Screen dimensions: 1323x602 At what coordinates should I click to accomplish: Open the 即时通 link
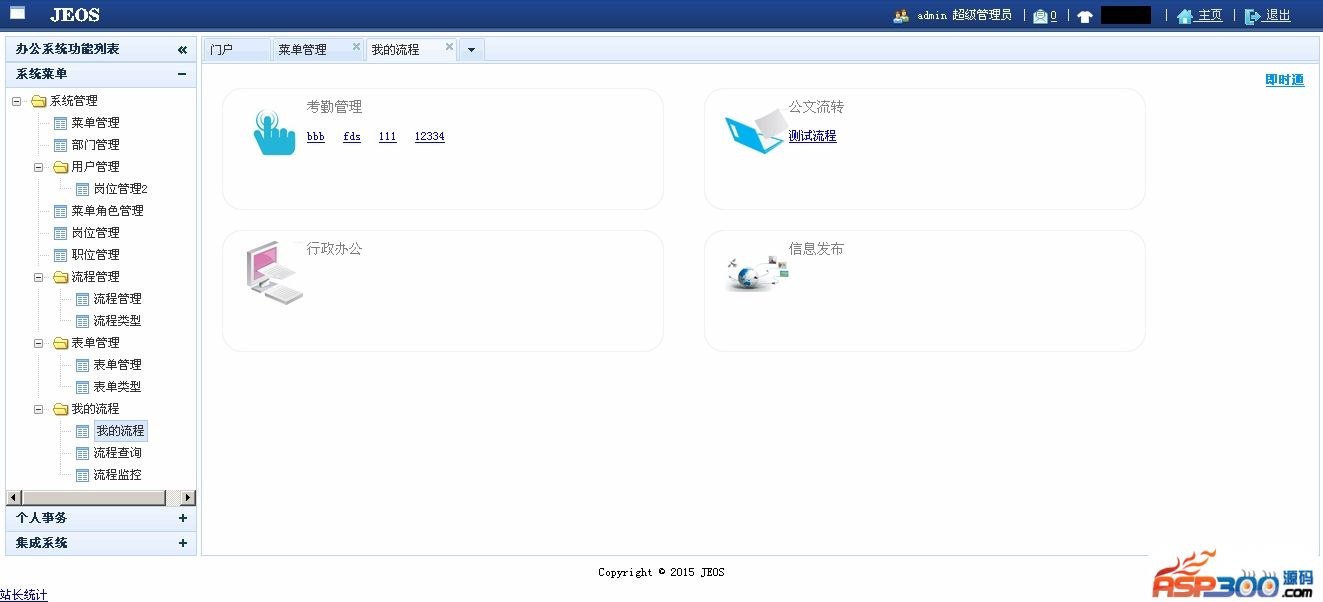(1285, 80)
